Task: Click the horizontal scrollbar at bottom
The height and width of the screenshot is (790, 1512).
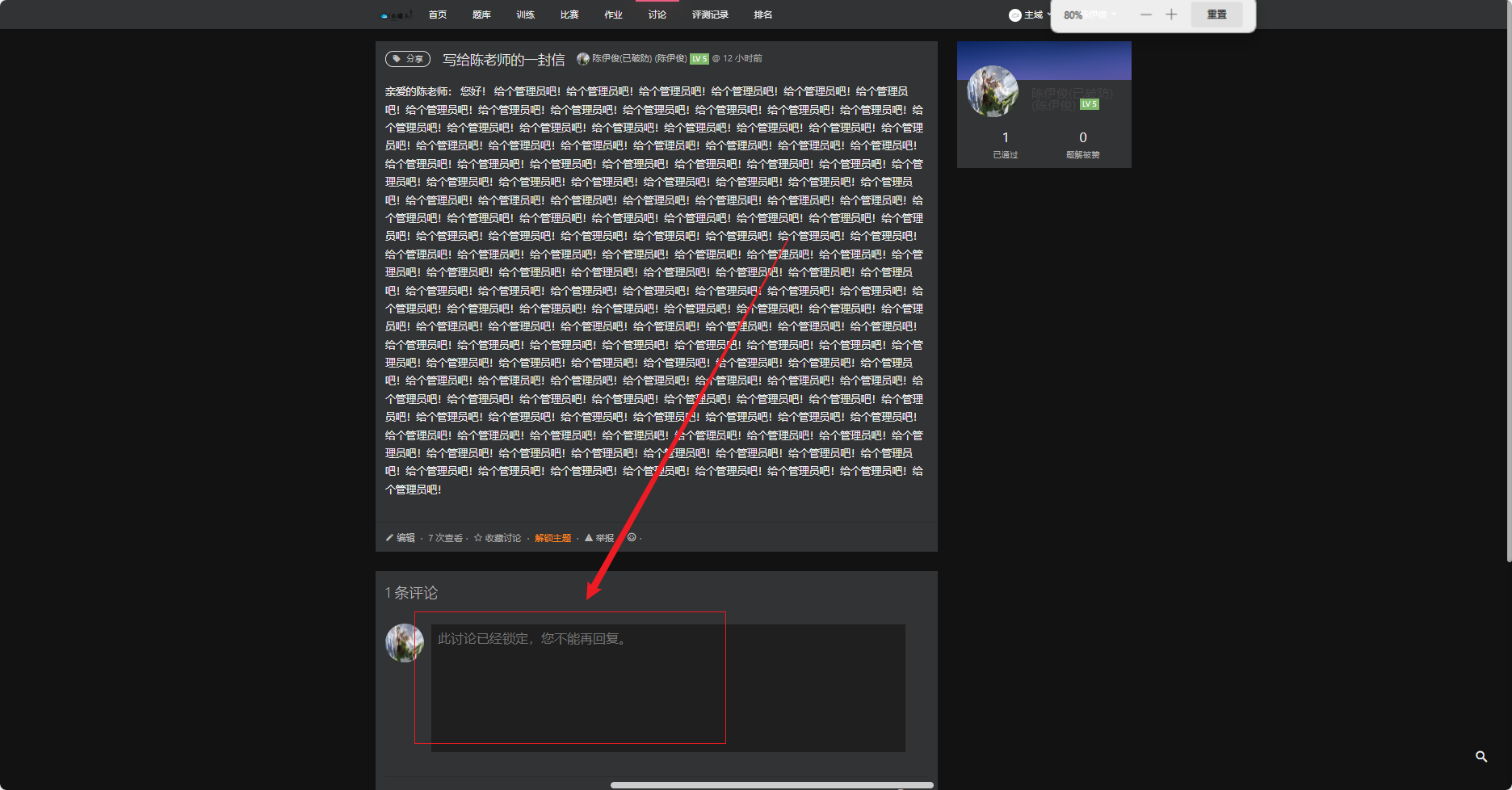Action: 771,785
